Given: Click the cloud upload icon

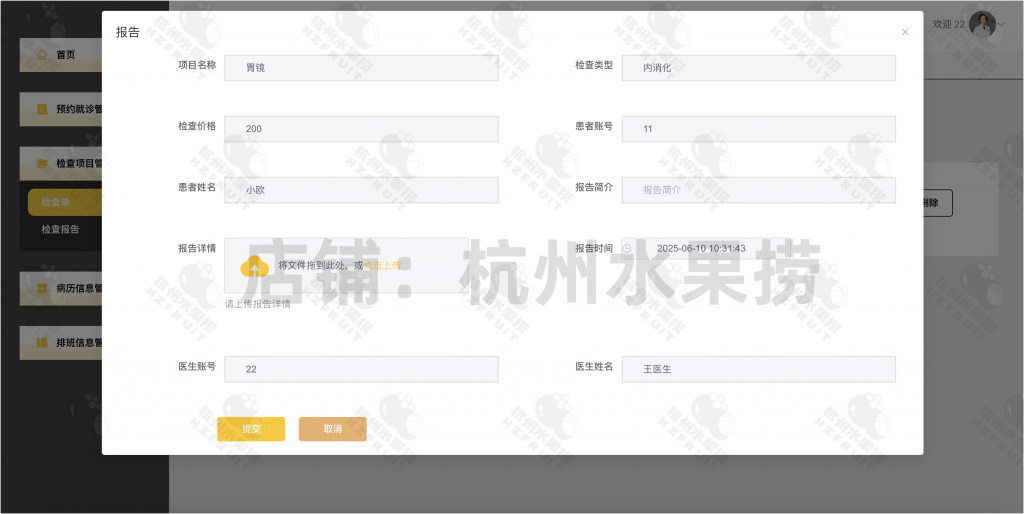Looking at the screenshot, I should pyautogui.click(x=255, y=266).
